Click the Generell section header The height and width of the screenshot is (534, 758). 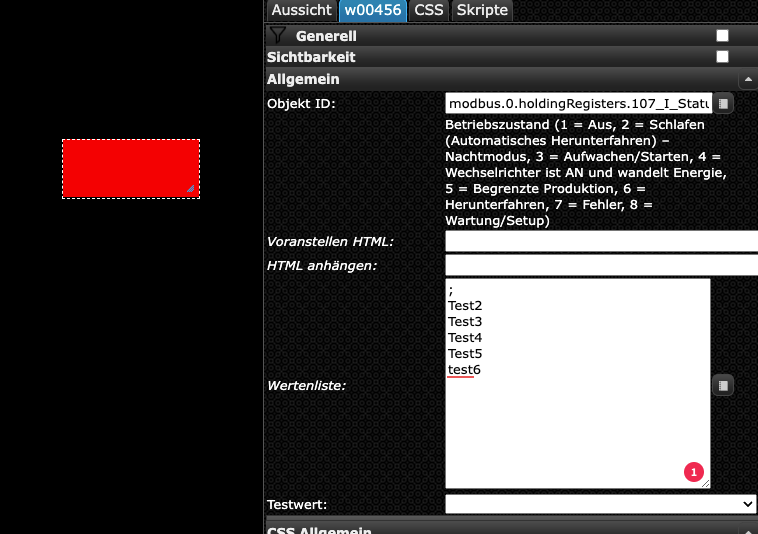click(x=326, y=36)
